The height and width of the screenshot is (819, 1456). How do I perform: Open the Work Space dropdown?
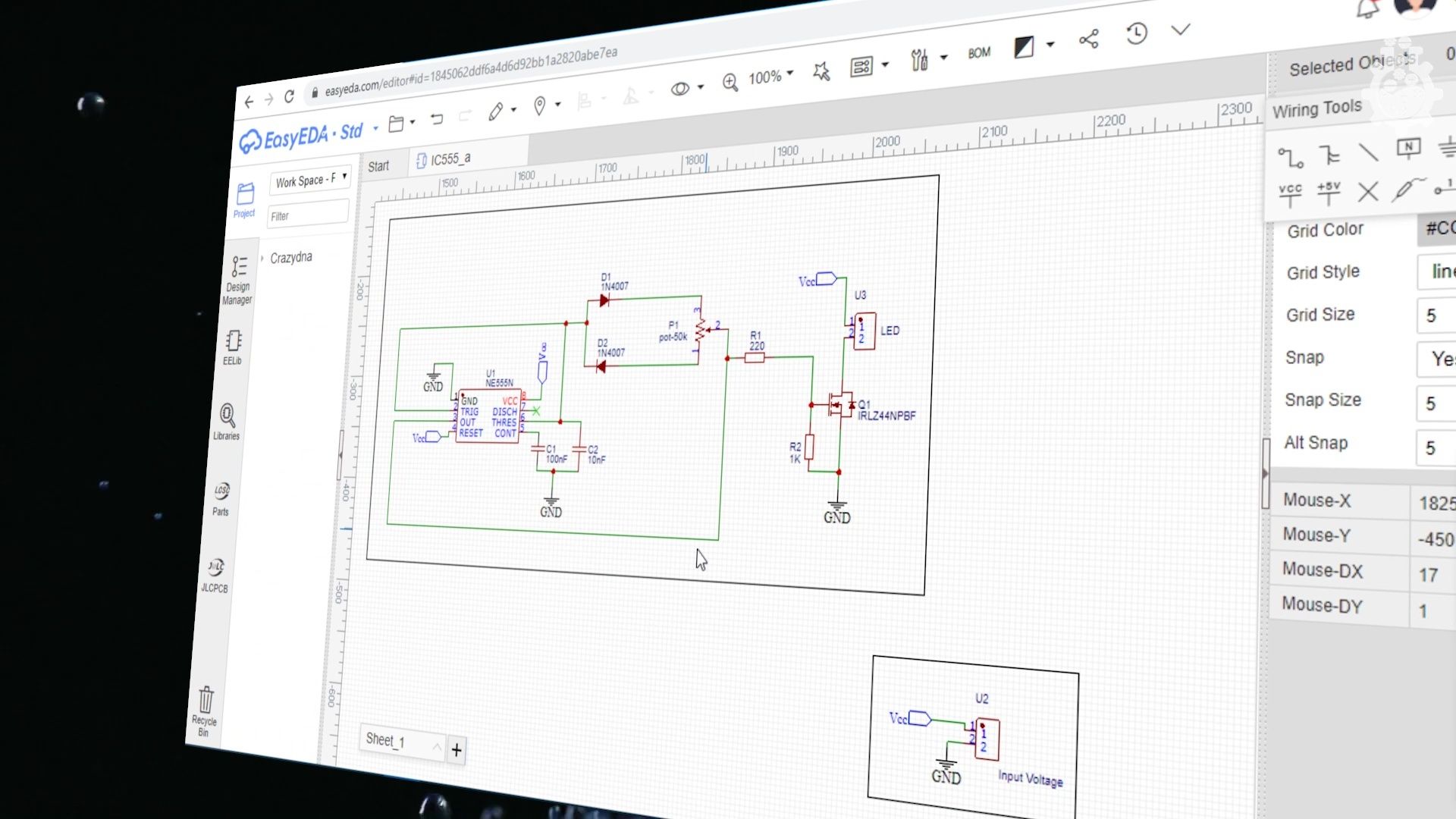point(309,178)
